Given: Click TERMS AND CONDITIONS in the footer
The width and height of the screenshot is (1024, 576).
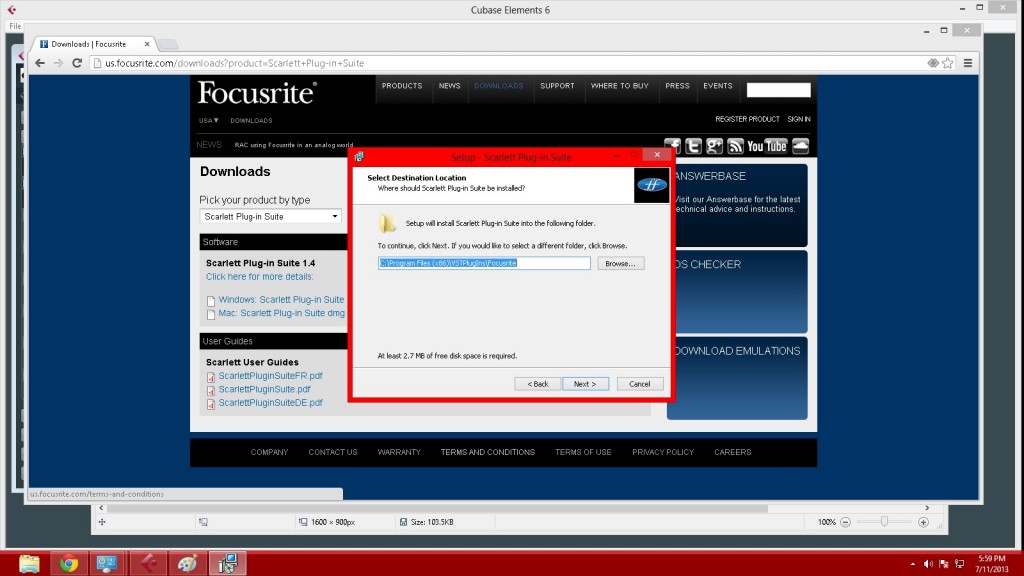Looking at the screenshot, I should point(488,452).
